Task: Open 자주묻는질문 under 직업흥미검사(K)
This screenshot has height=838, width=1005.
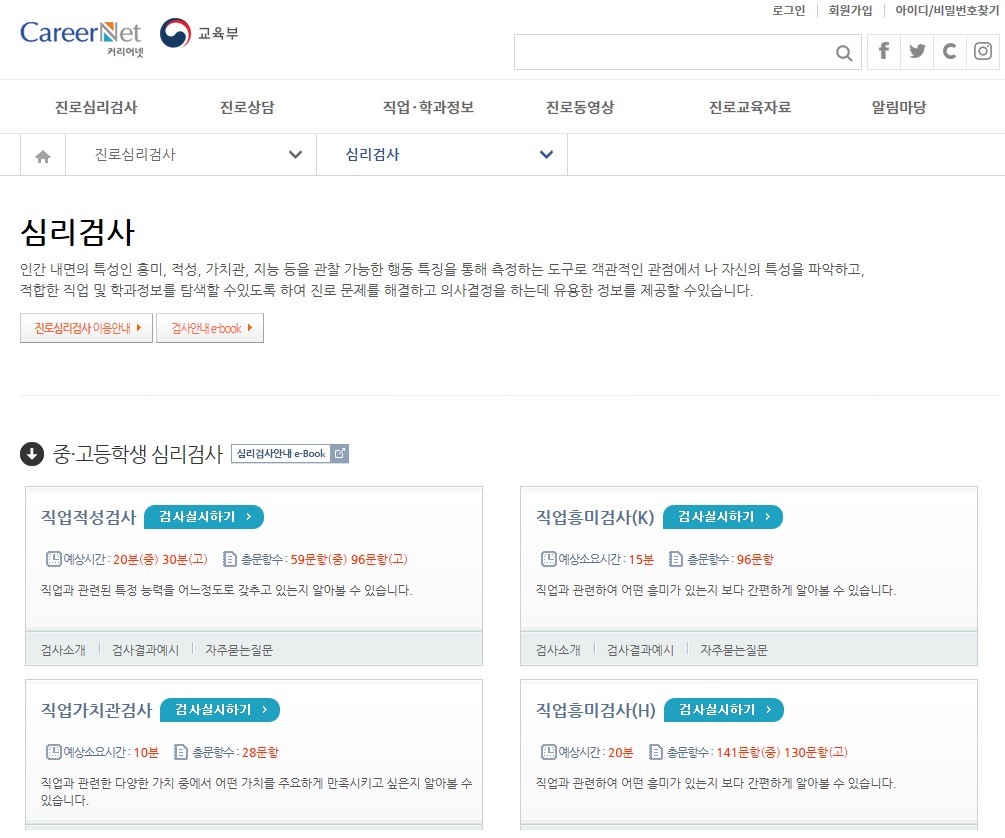Action: pos(734,650)
